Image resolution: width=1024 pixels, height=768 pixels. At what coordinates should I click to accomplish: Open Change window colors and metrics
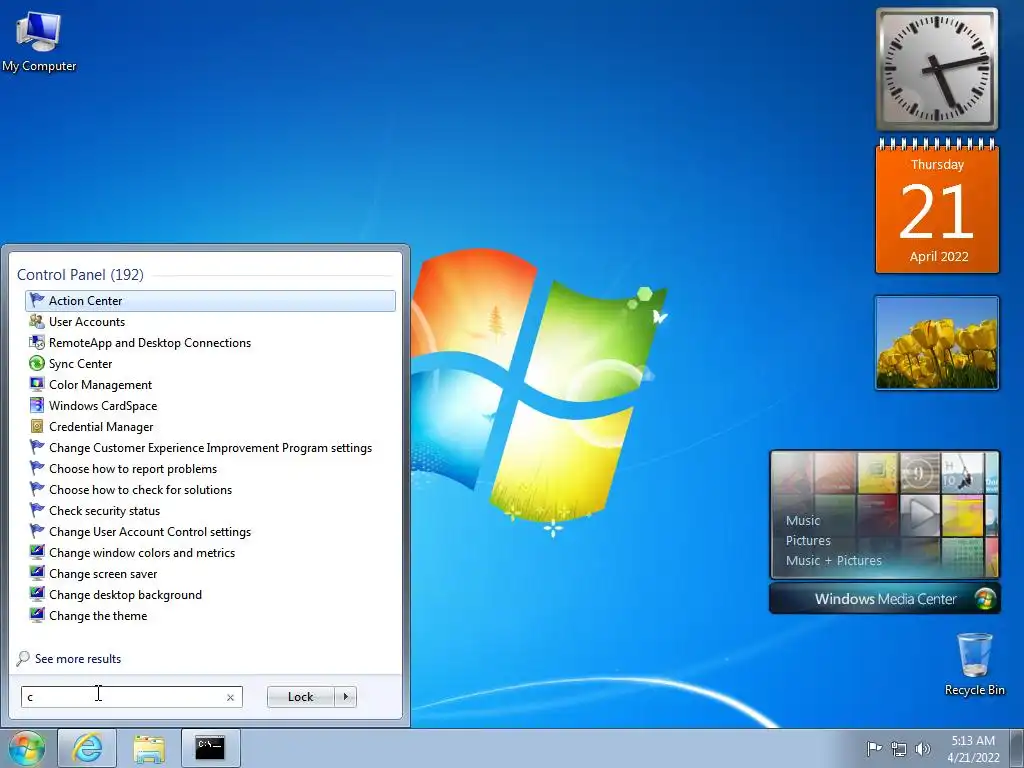pos(210,552)
